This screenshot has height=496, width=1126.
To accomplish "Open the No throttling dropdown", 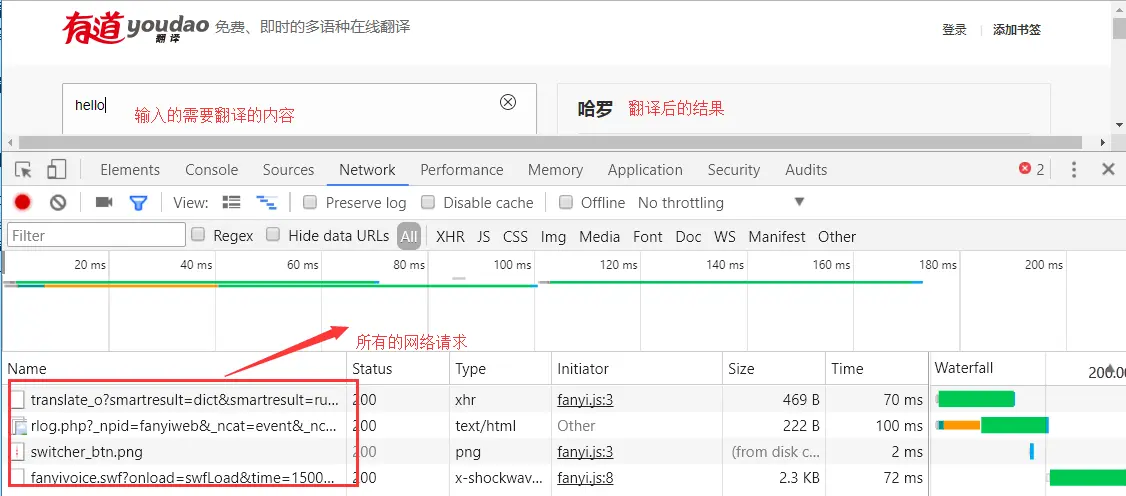I will tap(721, 203).
